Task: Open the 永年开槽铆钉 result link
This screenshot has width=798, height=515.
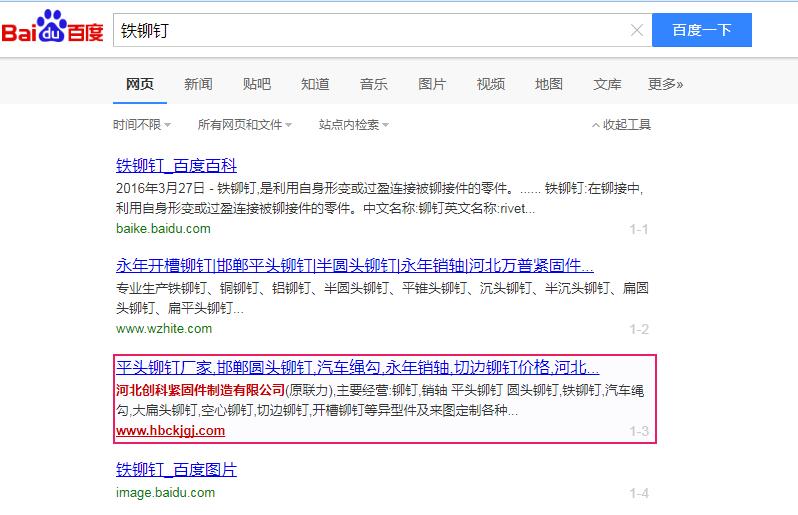Action: (x=354, y=266)
